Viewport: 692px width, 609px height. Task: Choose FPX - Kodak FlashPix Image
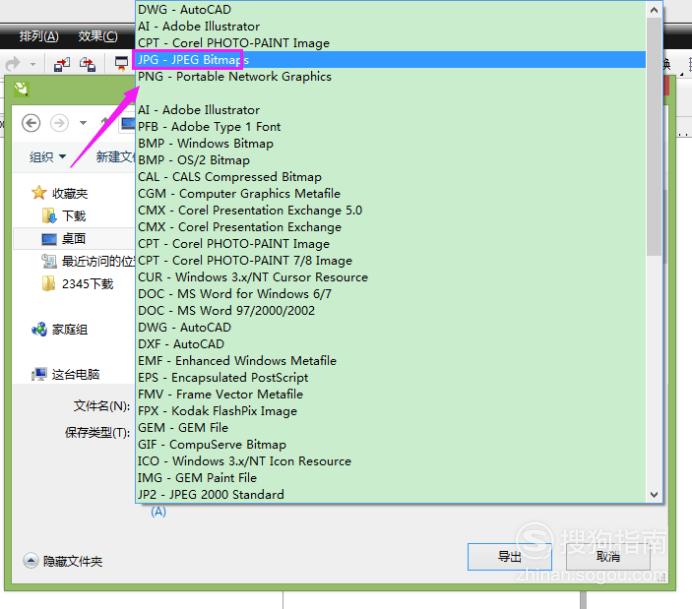[391, 411]
